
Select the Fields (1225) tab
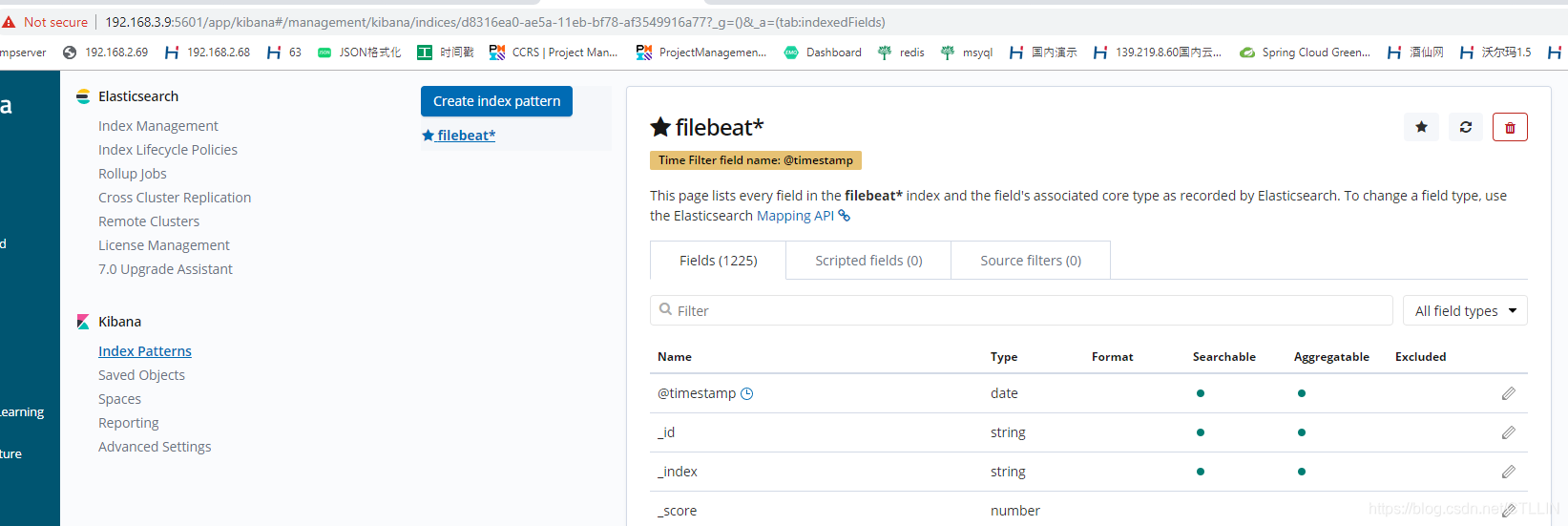pos(718,261)
